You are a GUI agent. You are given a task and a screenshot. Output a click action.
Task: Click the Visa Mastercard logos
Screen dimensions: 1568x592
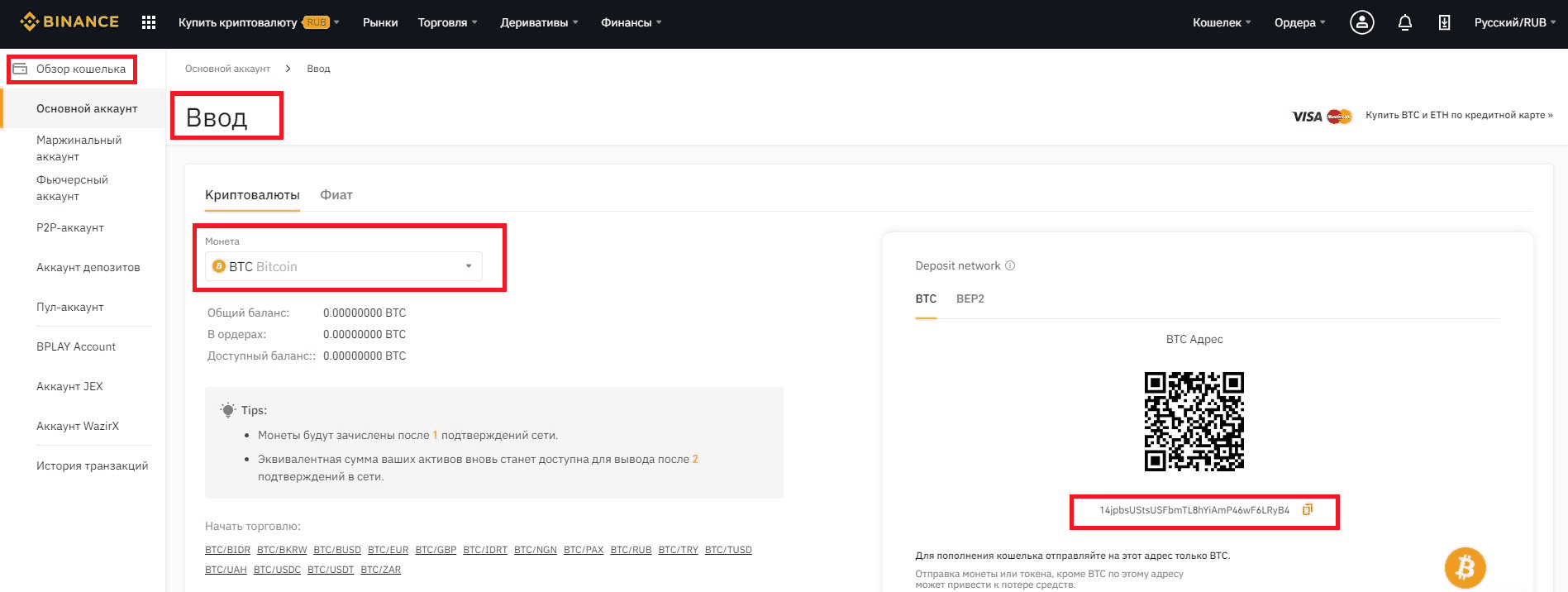(1322, 116)
